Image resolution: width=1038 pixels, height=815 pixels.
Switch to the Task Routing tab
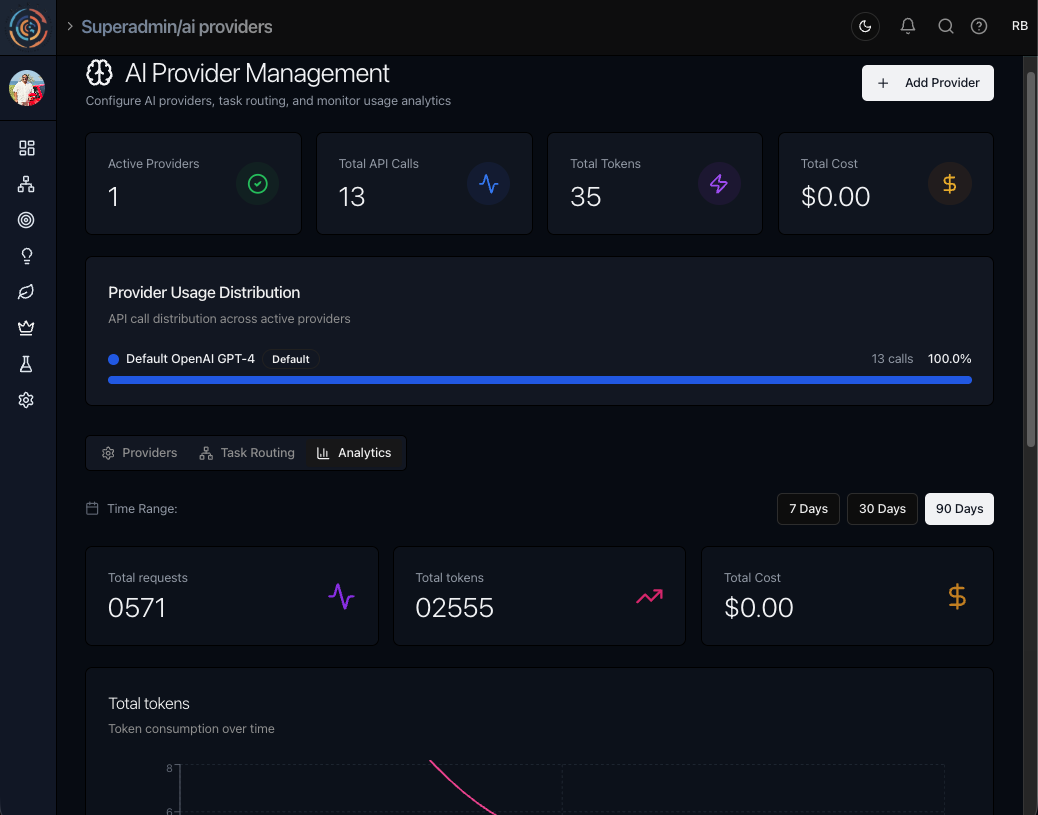247,453
